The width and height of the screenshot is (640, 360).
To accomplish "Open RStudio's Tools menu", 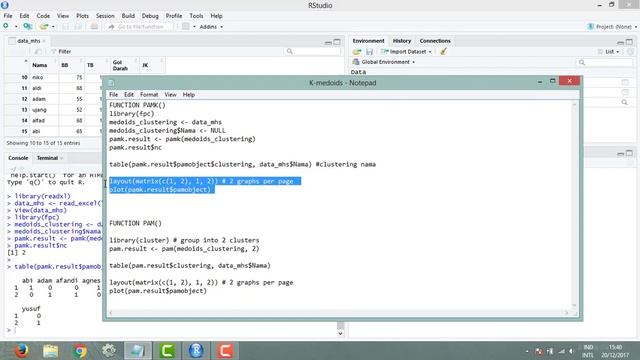I will pyautogui.click(x=196, y=16).
